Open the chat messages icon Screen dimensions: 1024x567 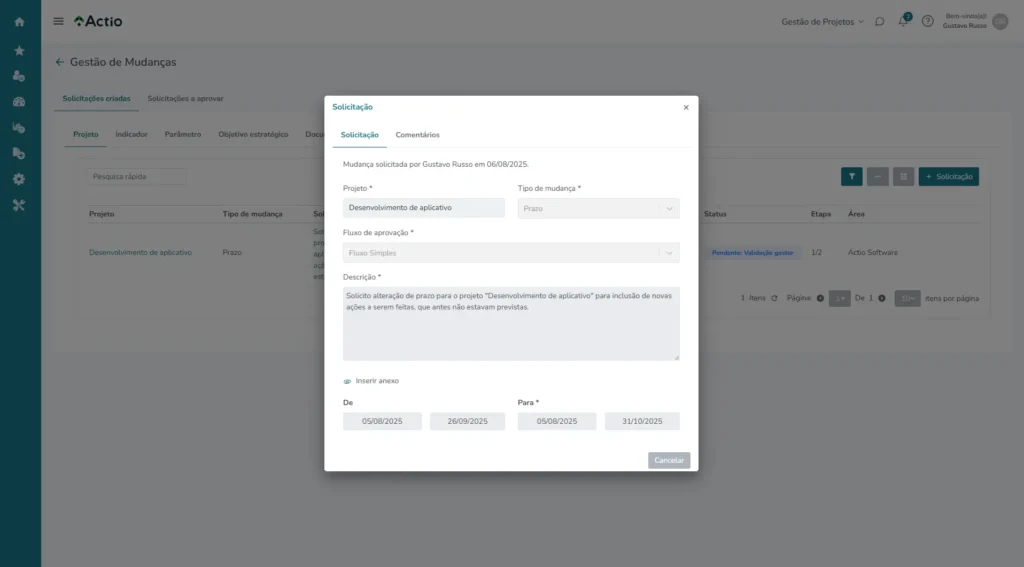(x=880, y=21)
